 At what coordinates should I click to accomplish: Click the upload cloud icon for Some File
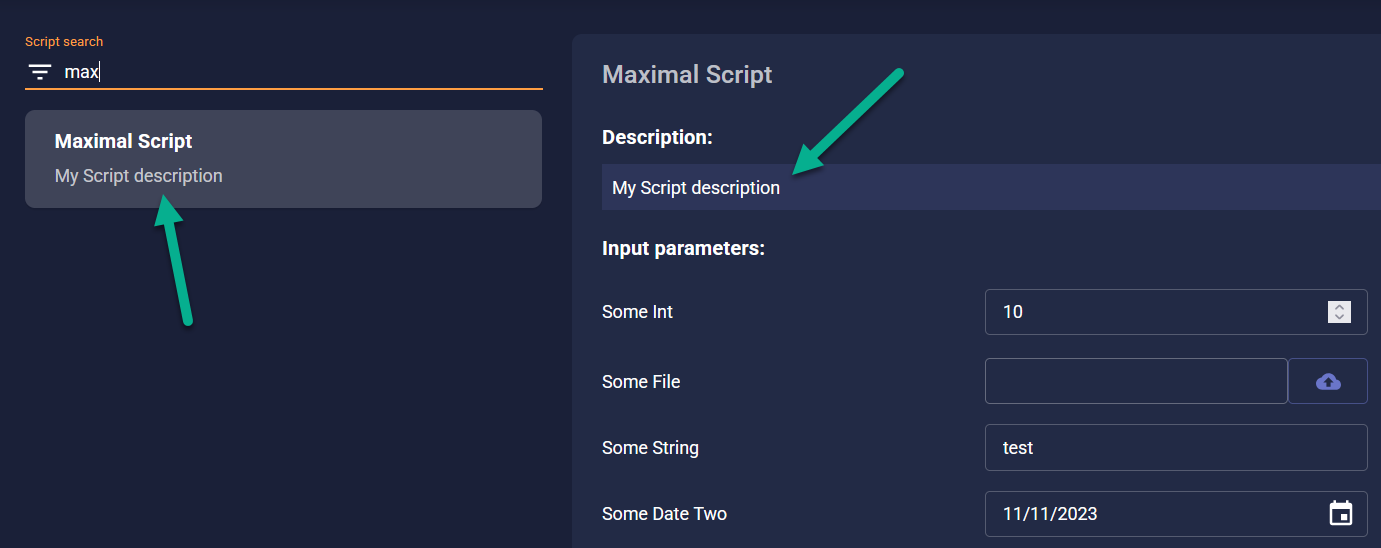[x=1328, y=381]
